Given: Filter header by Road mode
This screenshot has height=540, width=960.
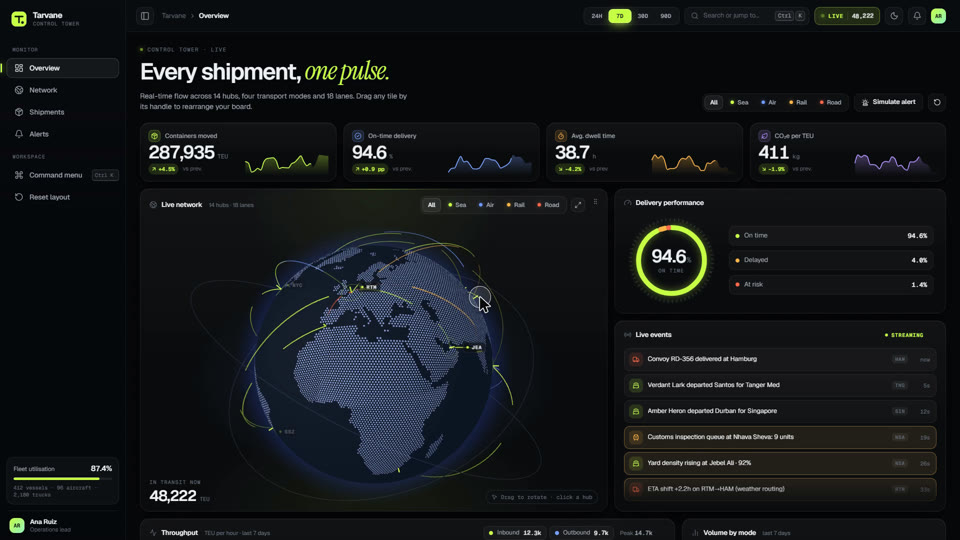Looking at the screenshot, I should tap(830, 102).
